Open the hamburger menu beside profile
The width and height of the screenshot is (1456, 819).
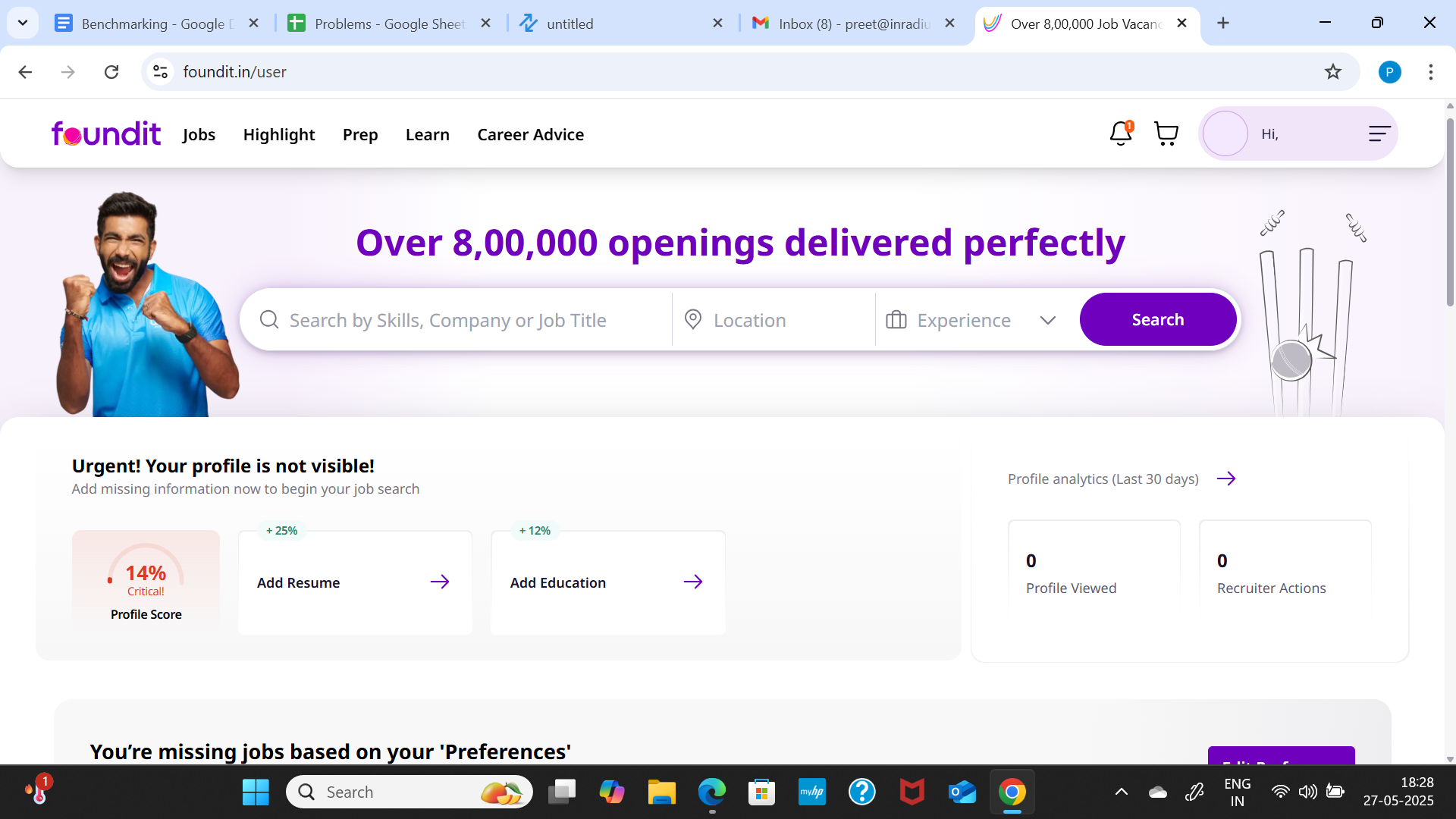point(1378,133)
